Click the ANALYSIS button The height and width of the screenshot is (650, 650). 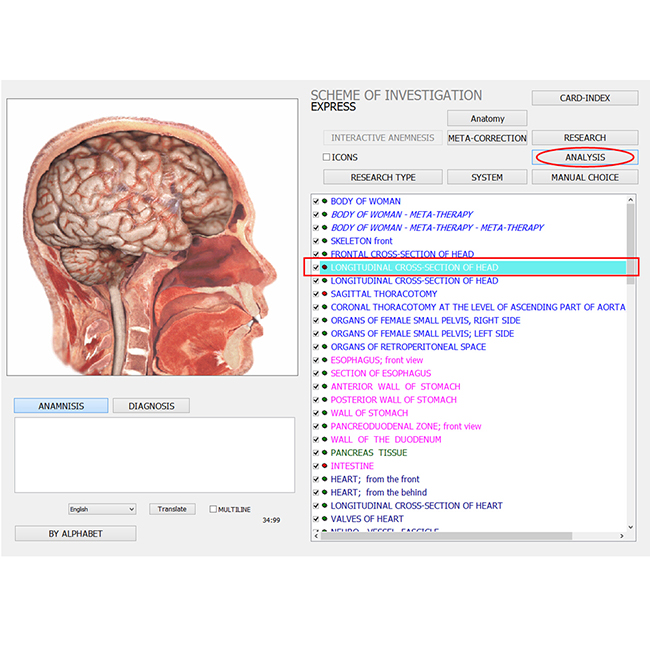point(585,158)
